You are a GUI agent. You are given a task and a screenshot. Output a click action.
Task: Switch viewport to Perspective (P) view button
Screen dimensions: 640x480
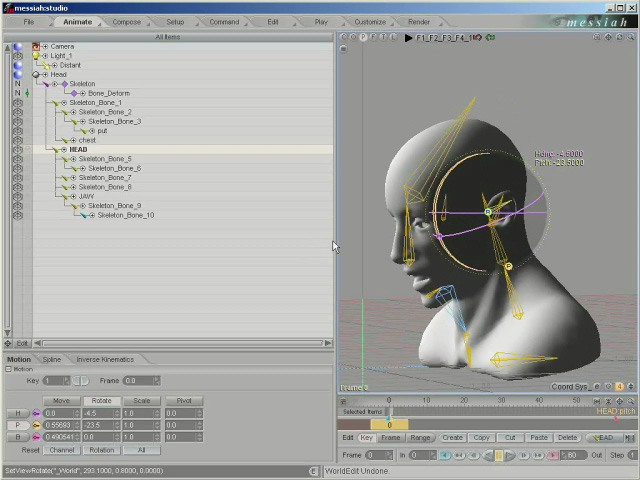pyautogui.click(x=363, y=37)
